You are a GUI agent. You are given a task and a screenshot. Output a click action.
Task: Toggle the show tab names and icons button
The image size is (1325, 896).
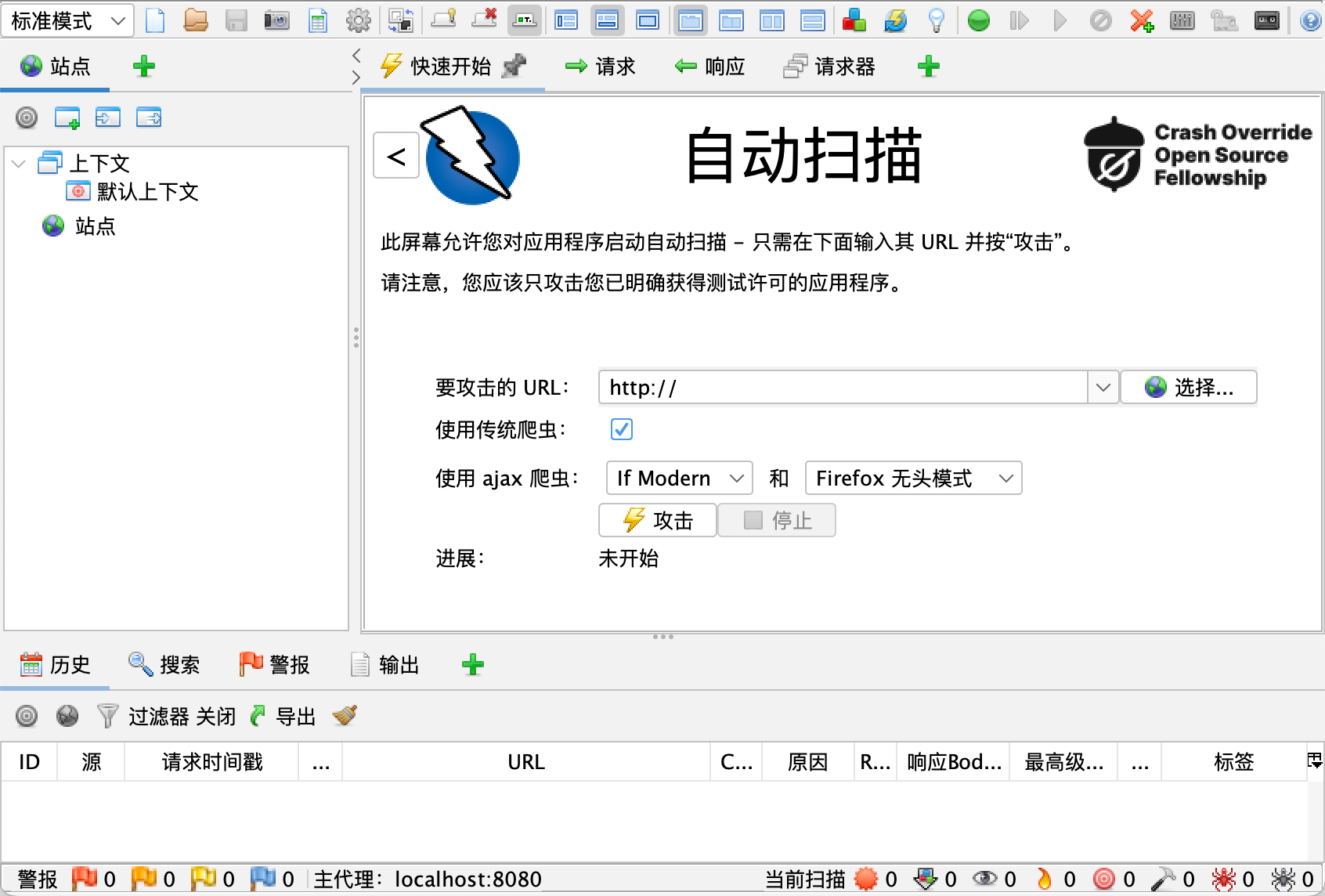[525, 20]
